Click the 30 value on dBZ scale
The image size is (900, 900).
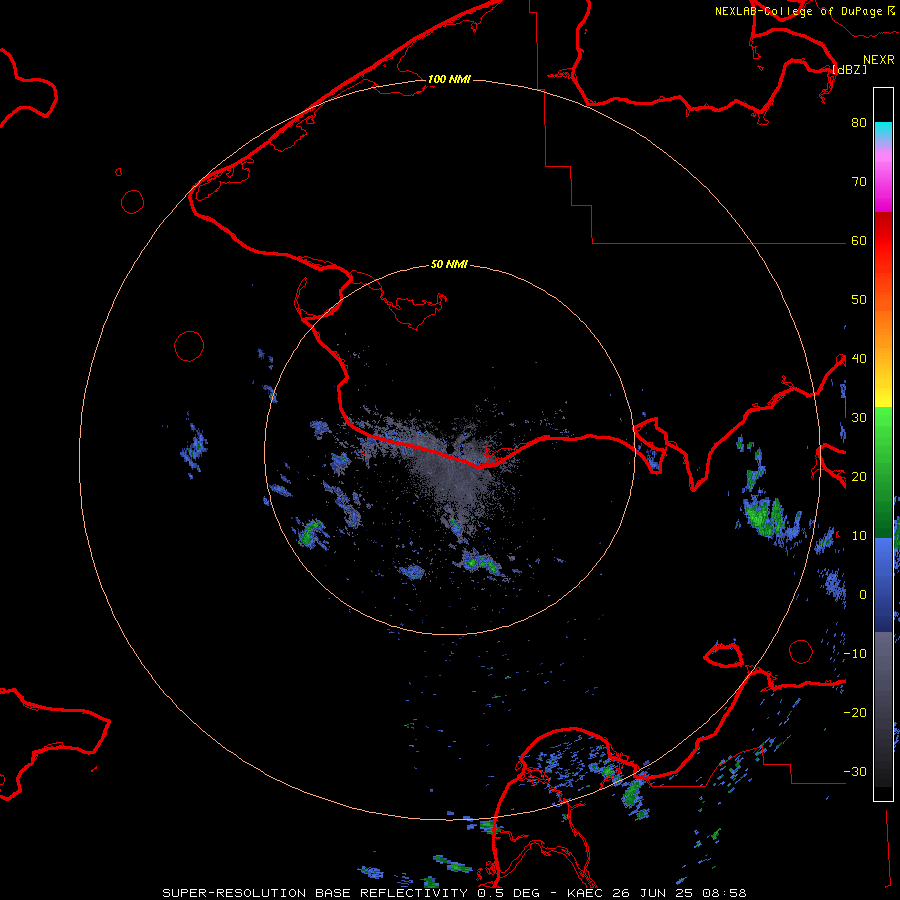(859, 417)
